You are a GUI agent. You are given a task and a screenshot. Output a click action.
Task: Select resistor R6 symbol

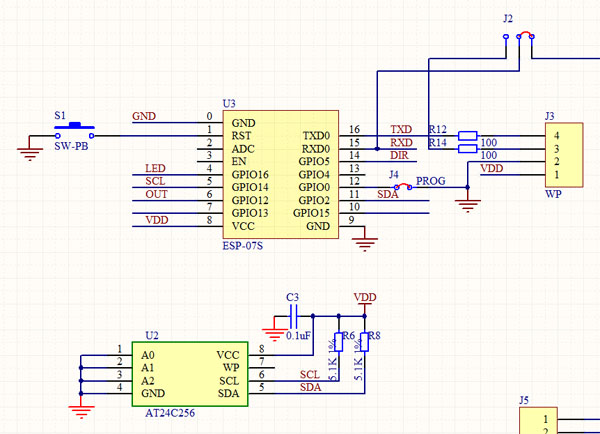coord(339,342)
